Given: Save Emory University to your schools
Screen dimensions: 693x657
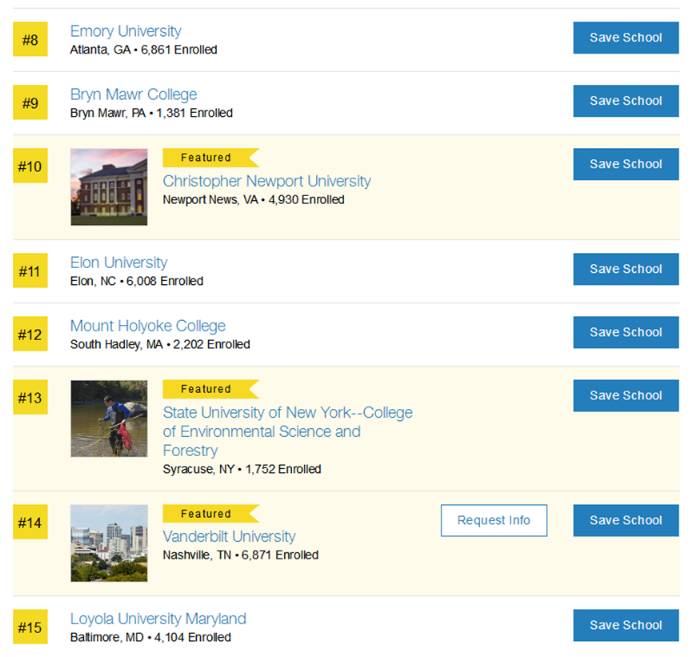Looking at the screenshot, I should pyautogui.click(x=625, y=38).
